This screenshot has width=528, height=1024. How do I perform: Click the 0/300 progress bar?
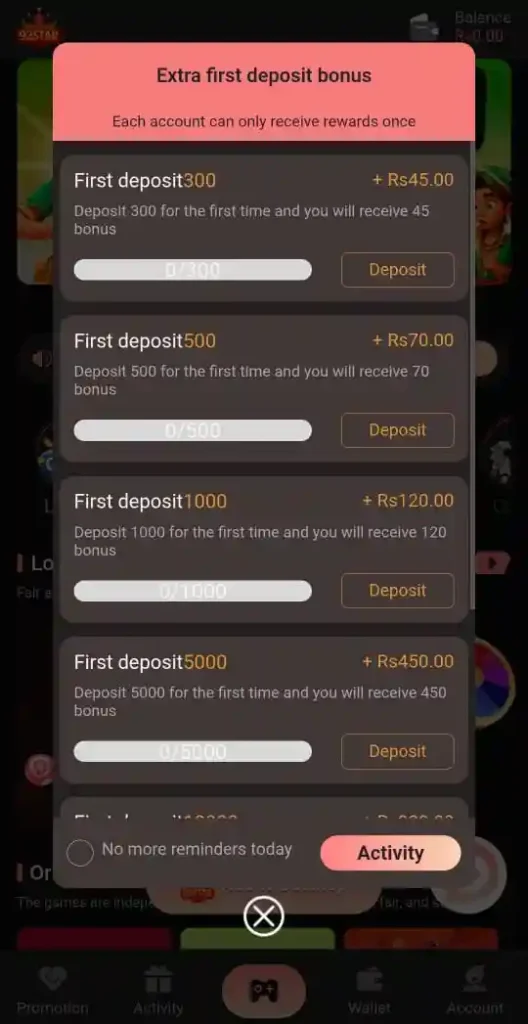(193, 270)
